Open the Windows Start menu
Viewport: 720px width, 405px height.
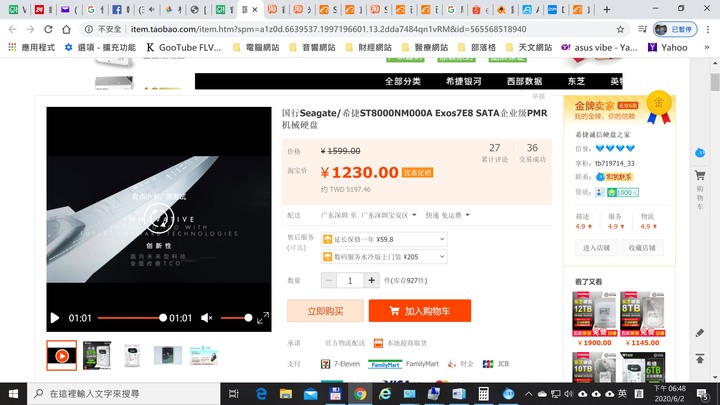[13, 394]
